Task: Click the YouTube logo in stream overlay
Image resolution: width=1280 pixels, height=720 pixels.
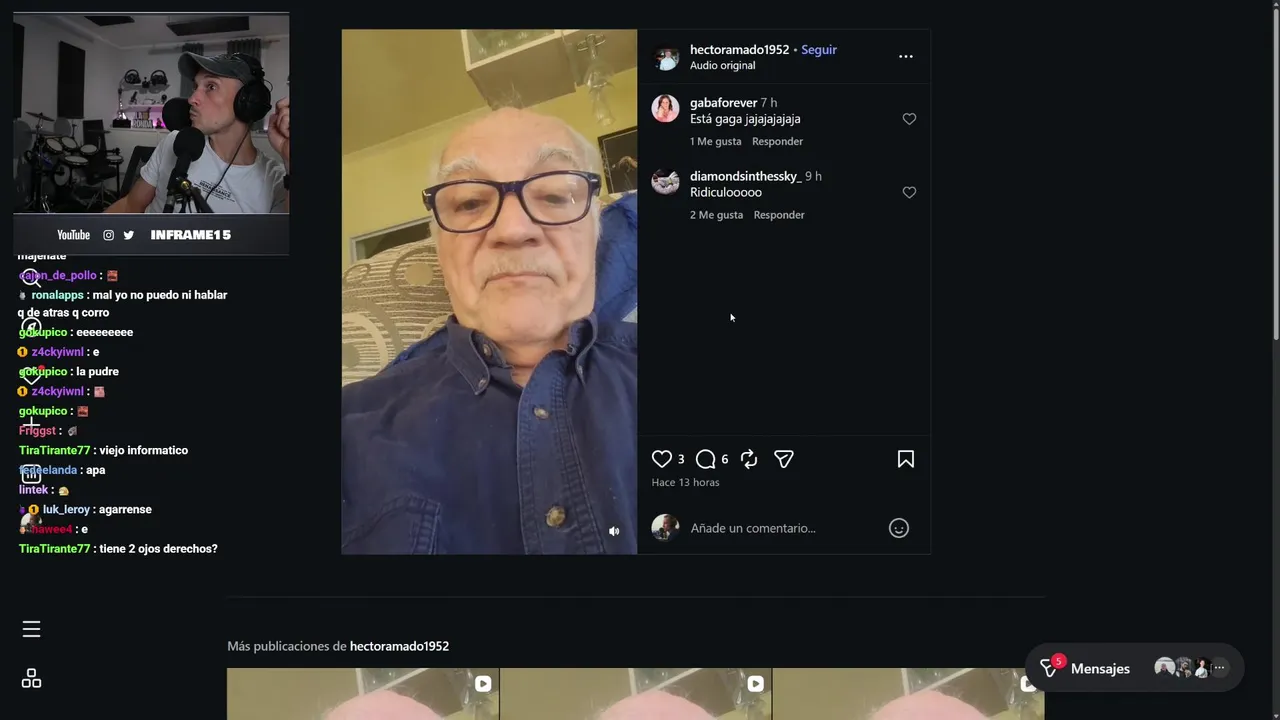Action: coord(73,235)
